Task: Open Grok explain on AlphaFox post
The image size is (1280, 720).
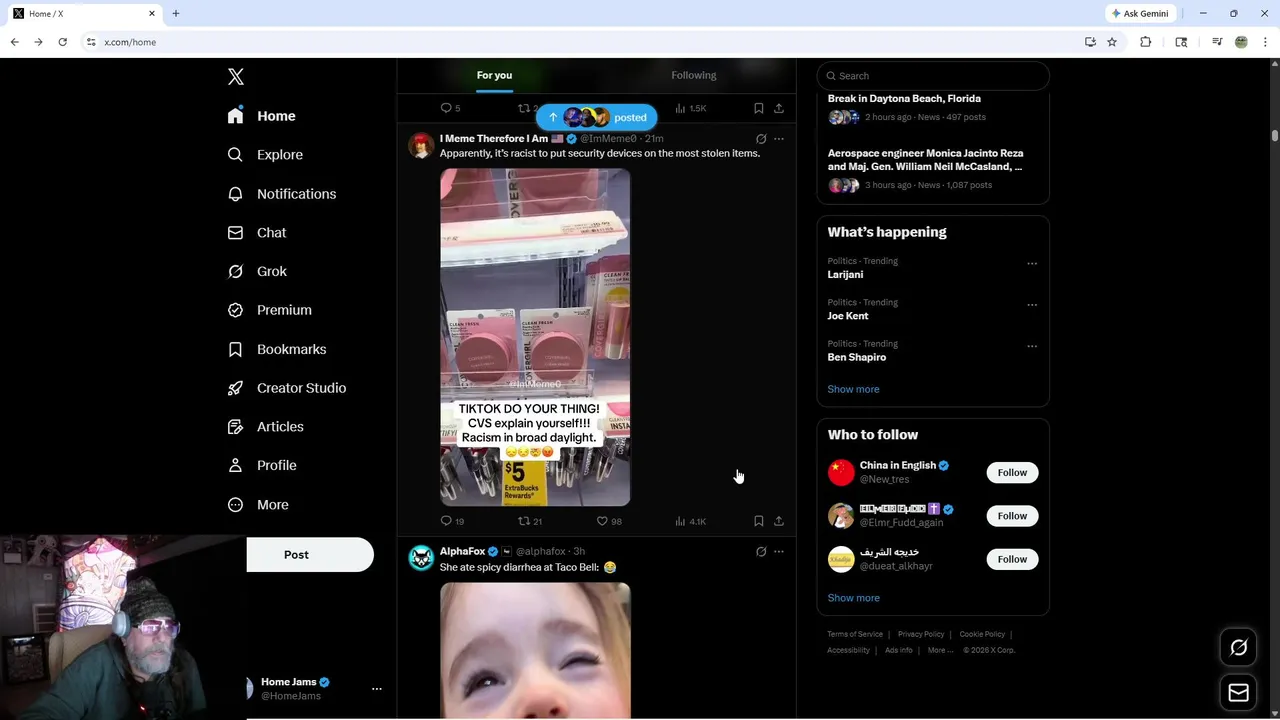Action: point(761,552)
